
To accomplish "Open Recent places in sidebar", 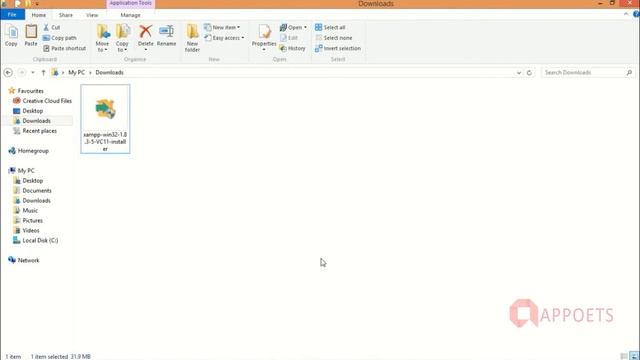I will tap(35, 131).
